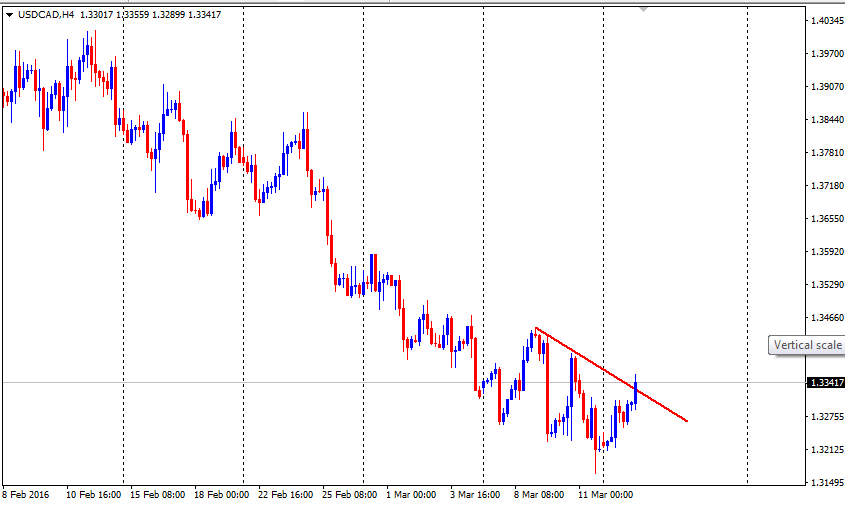Click price level 1.31495 on scale
Screen dimensions: 845x505
[827, 482]
